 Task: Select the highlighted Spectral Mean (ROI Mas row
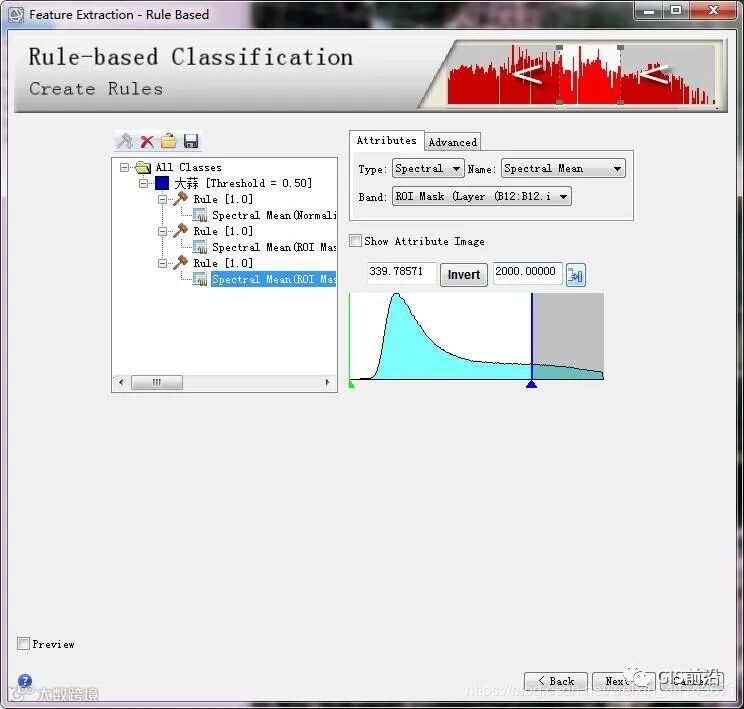tap(273, 279)
